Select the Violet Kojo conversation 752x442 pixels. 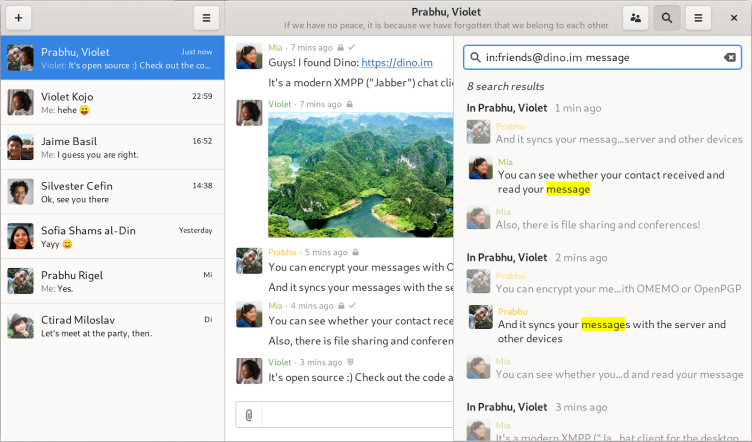click(112, 103)
